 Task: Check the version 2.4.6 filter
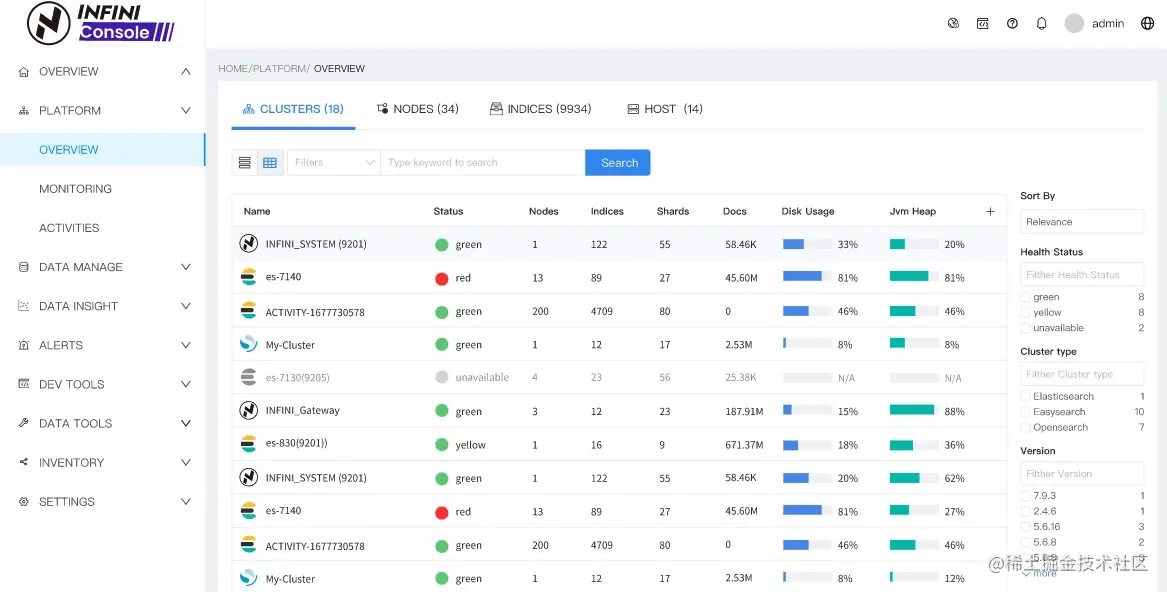(x=1026, y=512)
